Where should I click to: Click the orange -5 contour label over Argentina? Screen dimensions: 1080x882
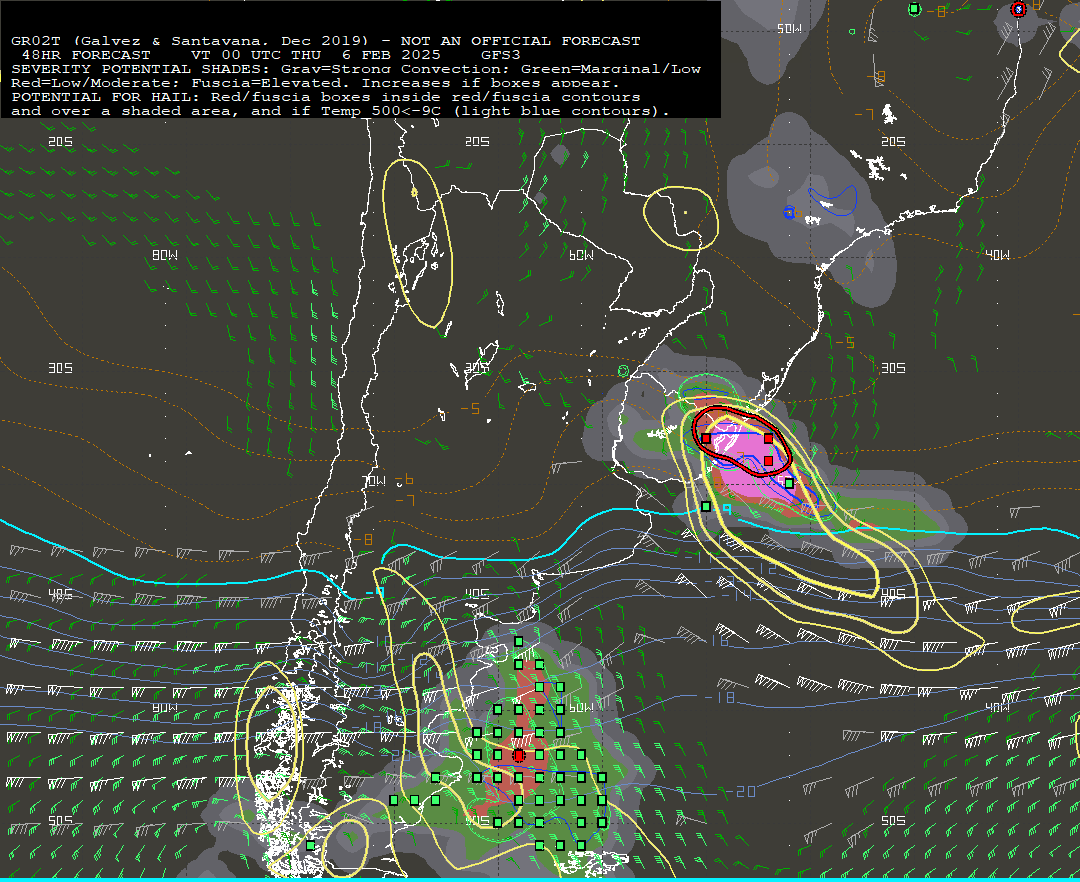tap(470, 409)
